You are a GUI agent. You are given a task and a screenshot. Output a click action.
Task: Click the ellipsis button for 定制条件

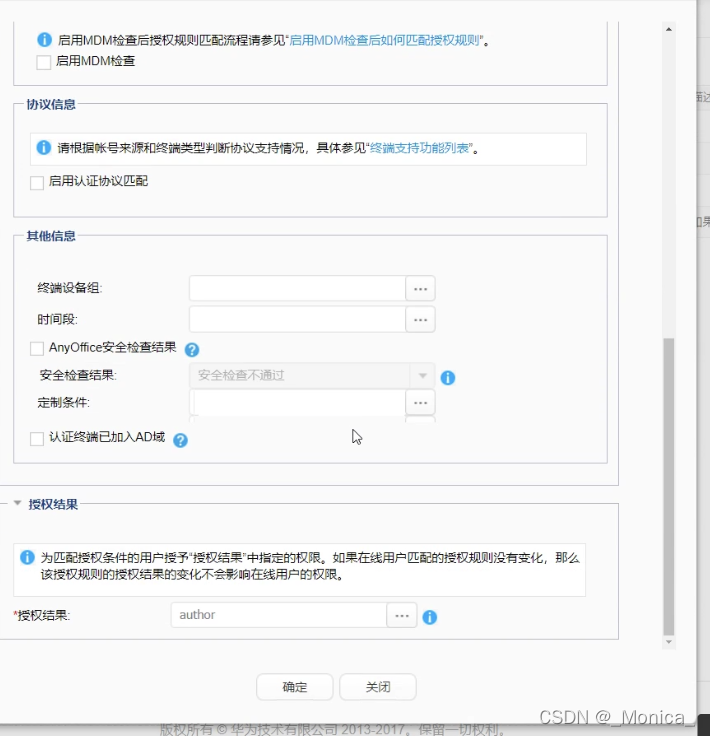pyautogui.click(x=420, y=402)
